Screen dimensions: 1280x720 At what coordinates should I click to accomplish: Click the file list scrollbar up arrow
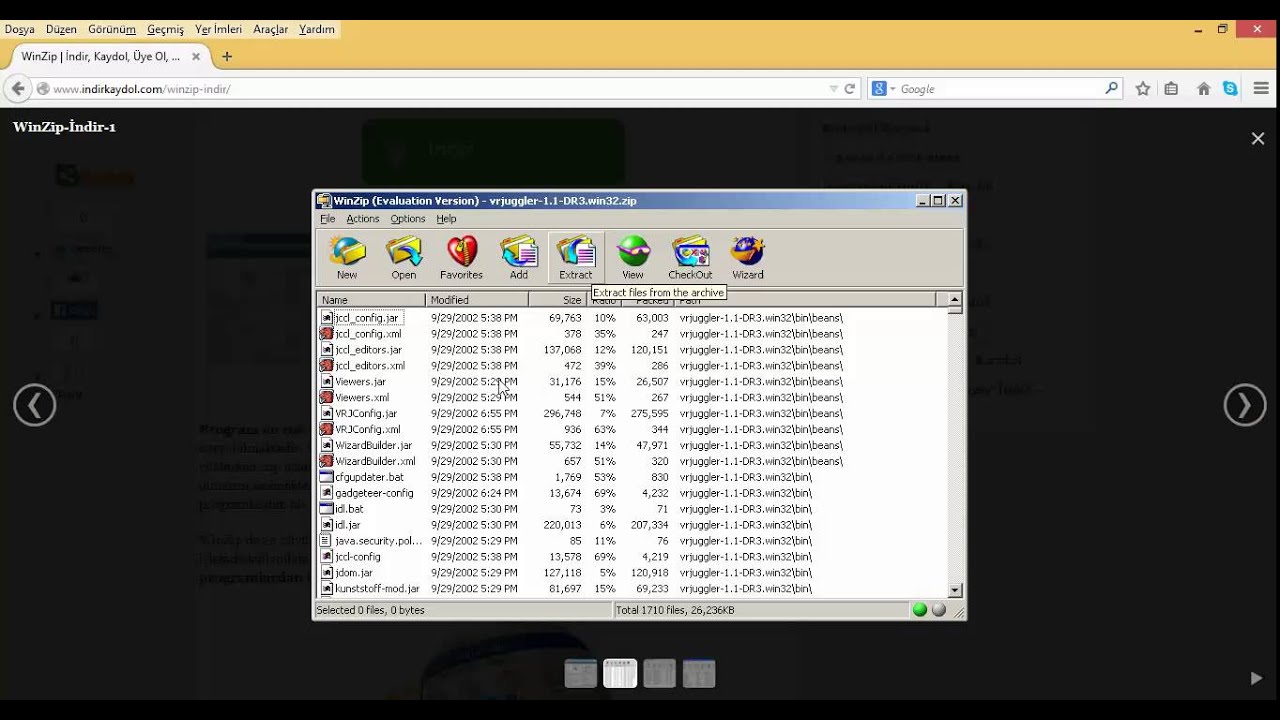(x=955, y=299)
